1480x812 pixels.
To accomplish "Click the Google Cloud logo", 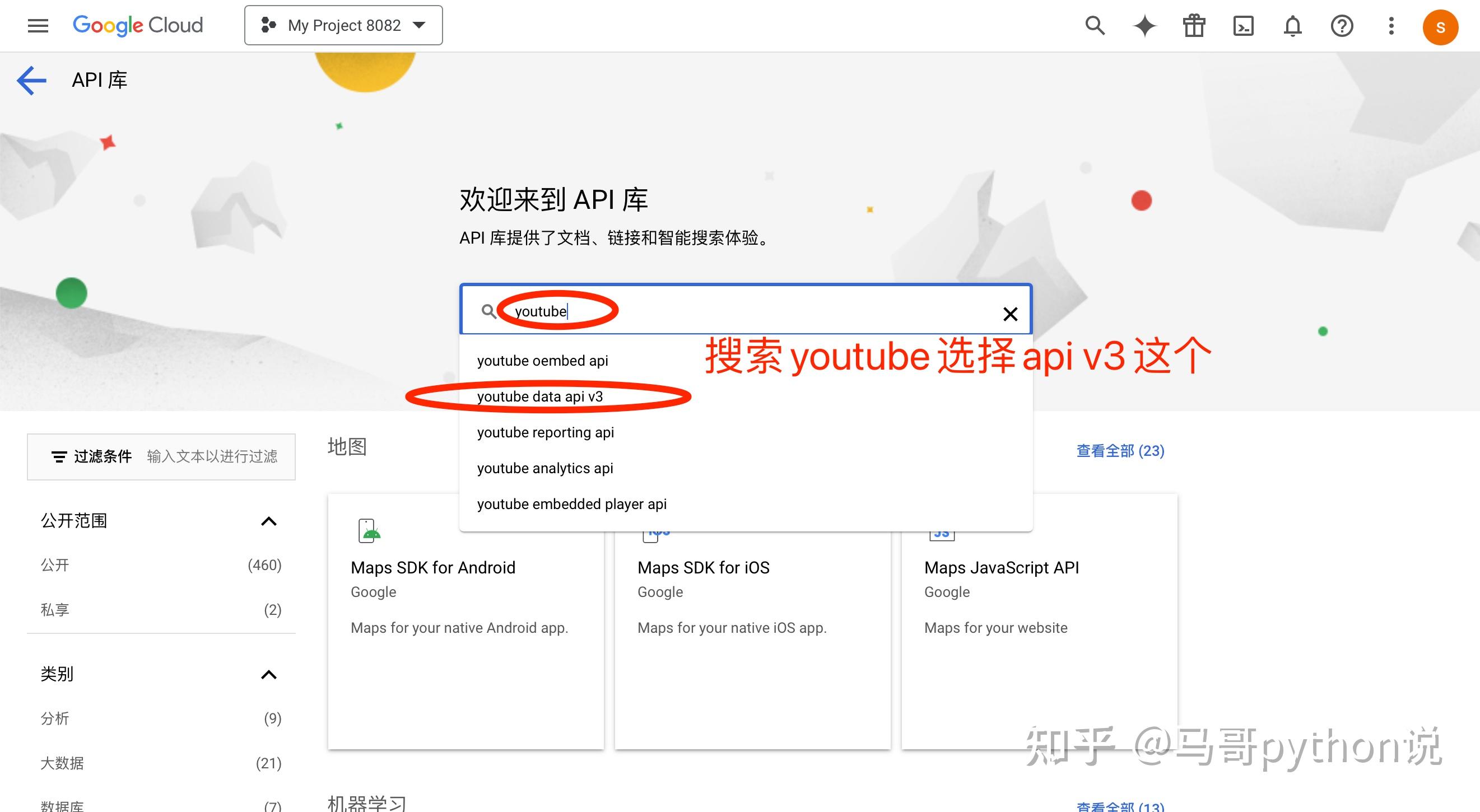I will (x=138, y=25).
